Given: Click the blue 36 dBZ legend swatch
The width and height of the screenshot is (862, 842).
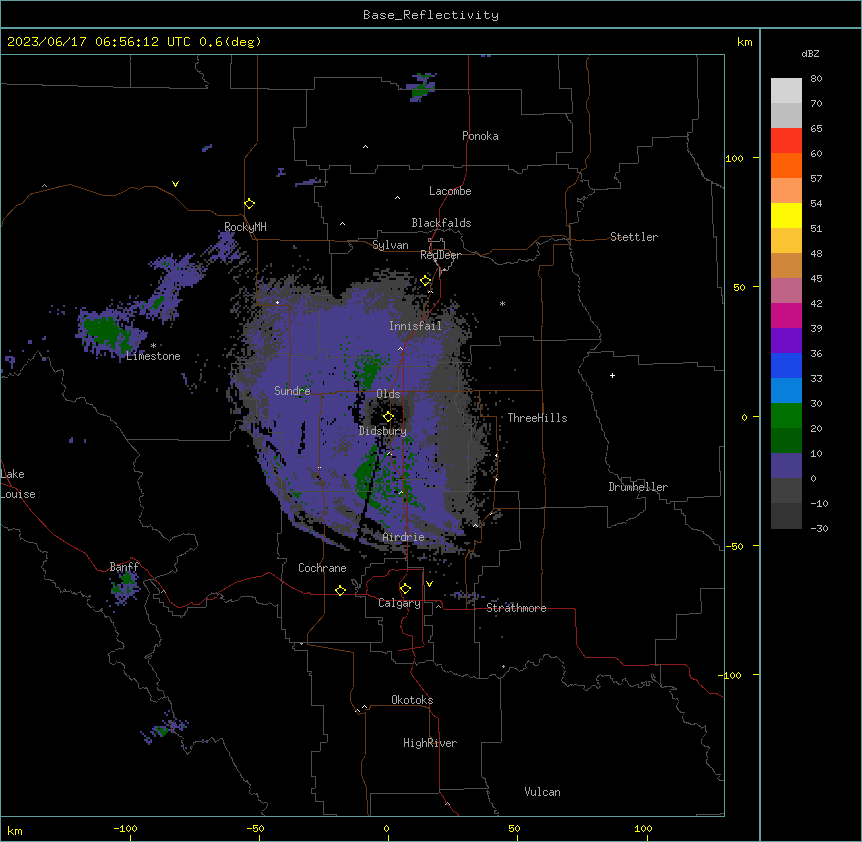Looking at the screenshot, I should click(x=786, y=365).
